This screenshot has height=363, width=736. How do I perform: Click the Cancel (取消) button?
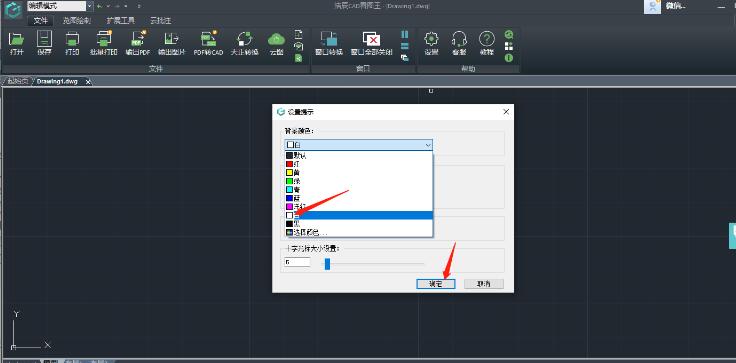(x=483, y=284)
